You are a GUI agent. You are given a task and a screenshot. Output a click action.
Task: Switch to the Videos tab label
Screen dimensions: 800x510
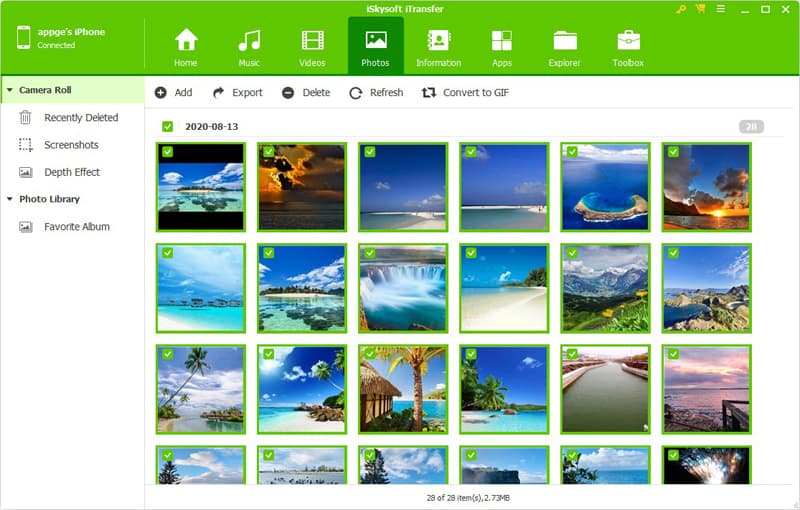312,63
